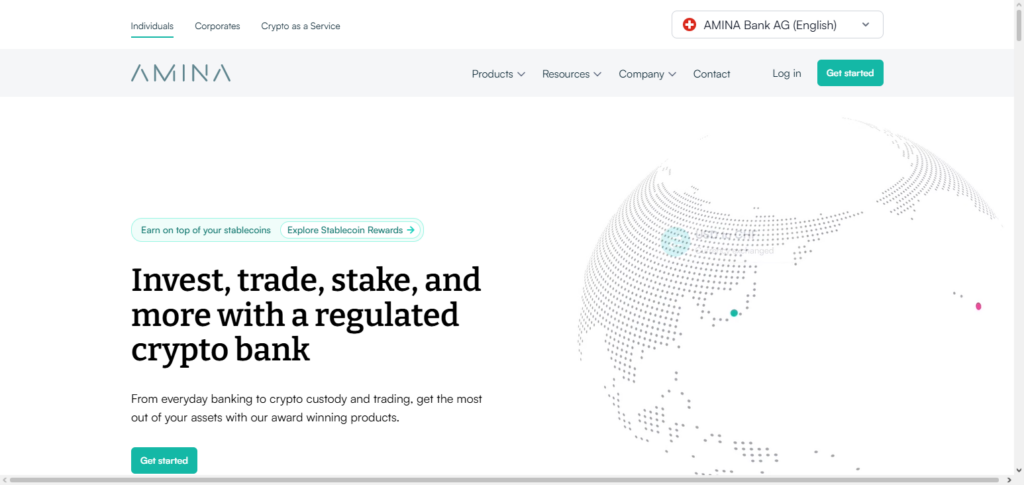1024x485 pixels.
Task: Go to homepage via AMINA logo
Action: tap(180, 73)
